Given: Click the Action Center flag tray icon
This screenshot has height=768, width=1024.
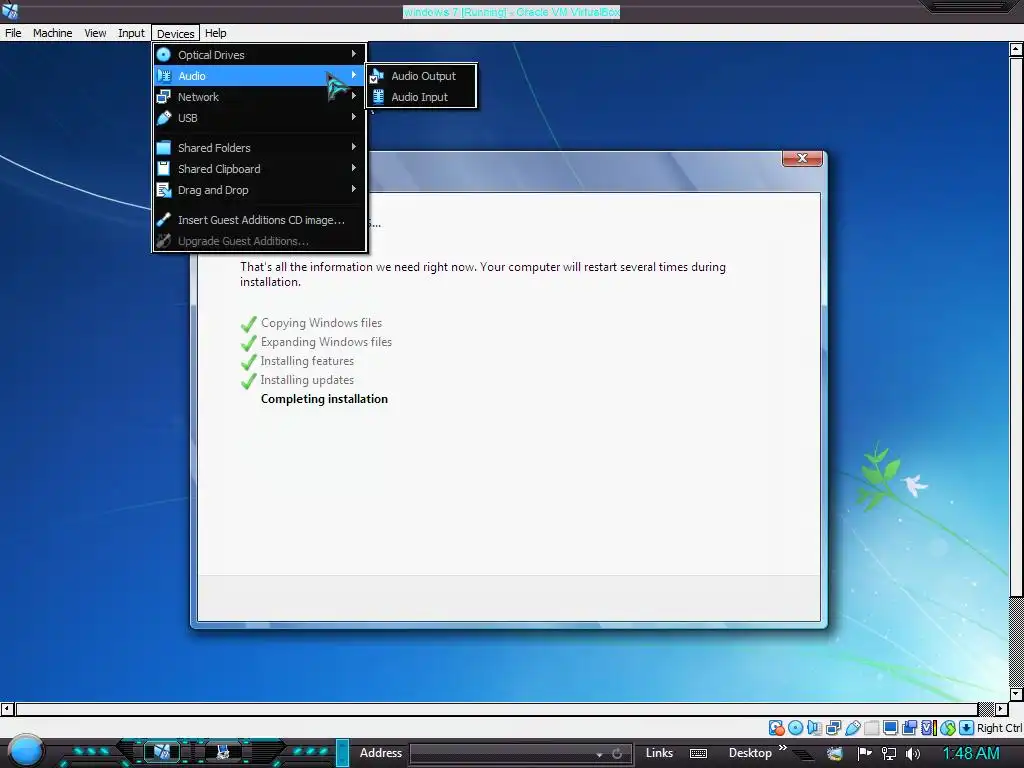Looking at the screenshot, I should [865, 753].
